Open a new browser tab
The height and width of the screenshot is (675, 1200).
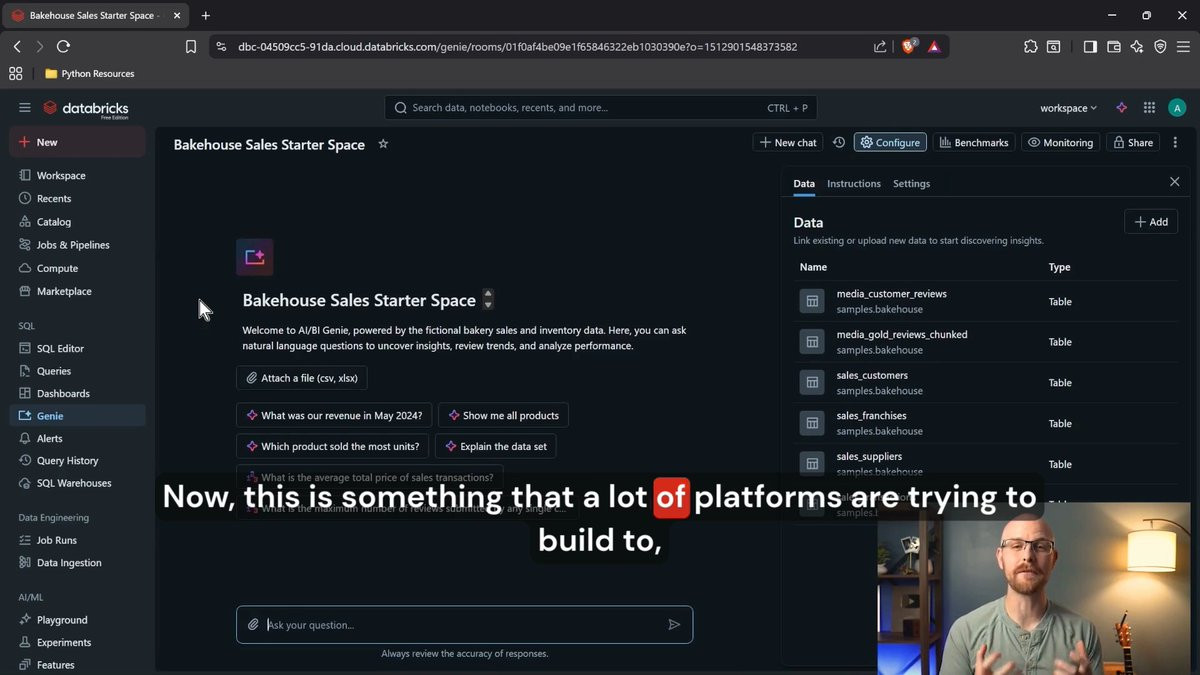206,15
